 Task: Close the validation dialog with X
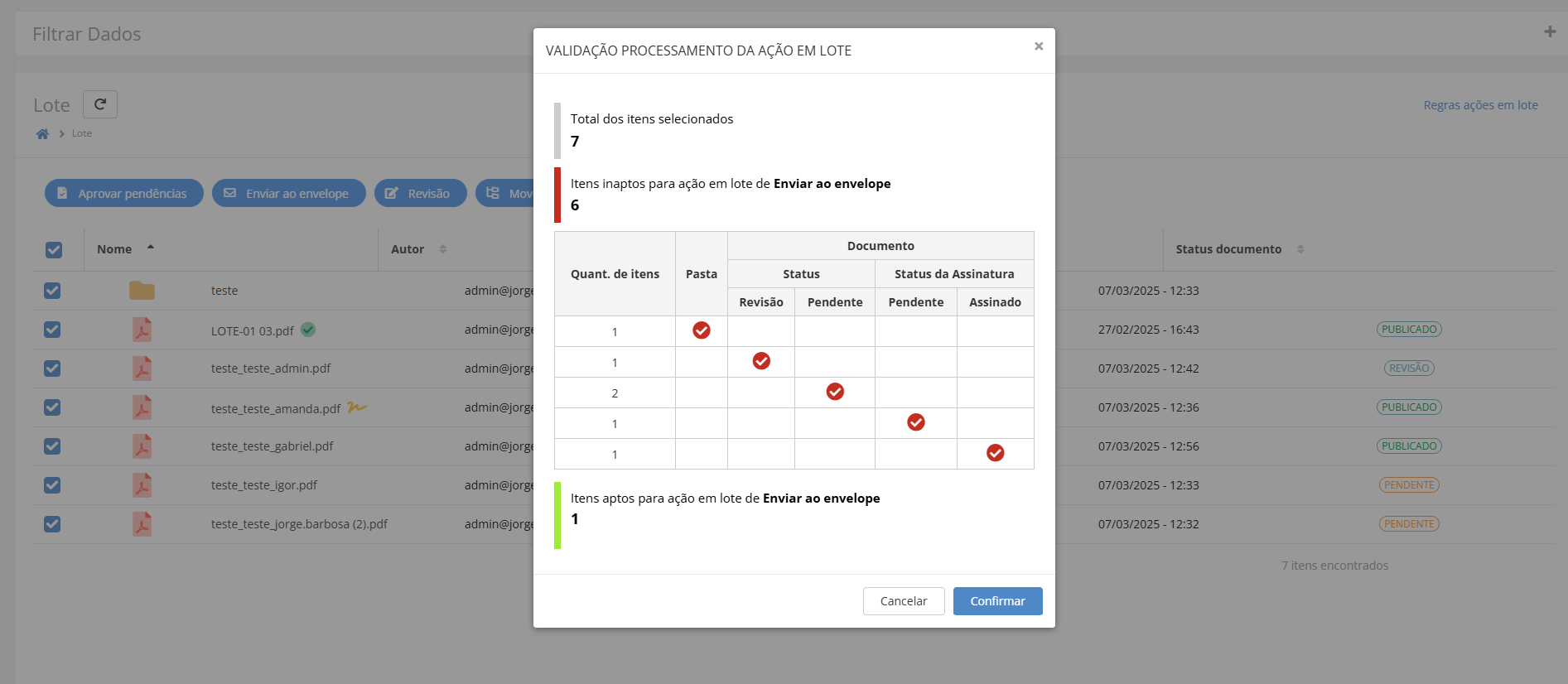click(x=1039, y=46)
